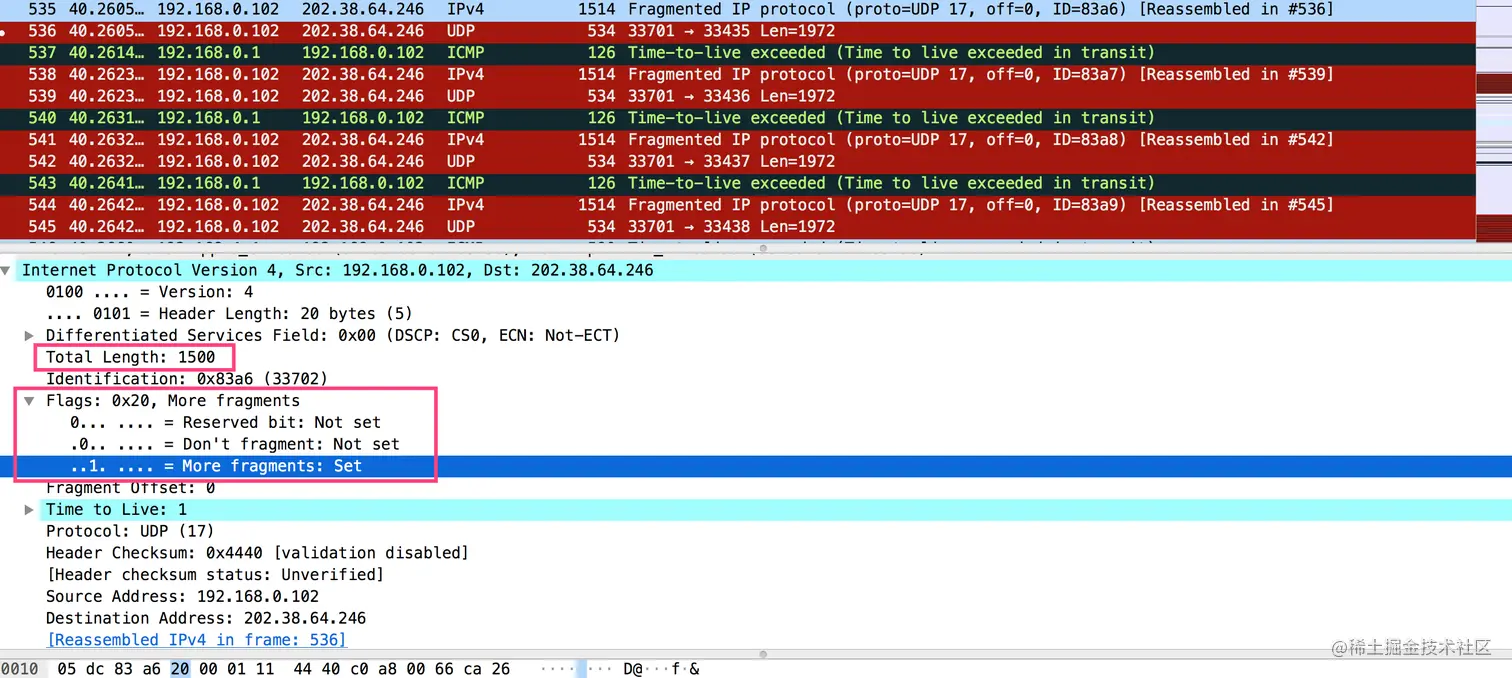
Task: Open the Reassembled IPv4 in frame: 536 link
Action: pos(196,640)
